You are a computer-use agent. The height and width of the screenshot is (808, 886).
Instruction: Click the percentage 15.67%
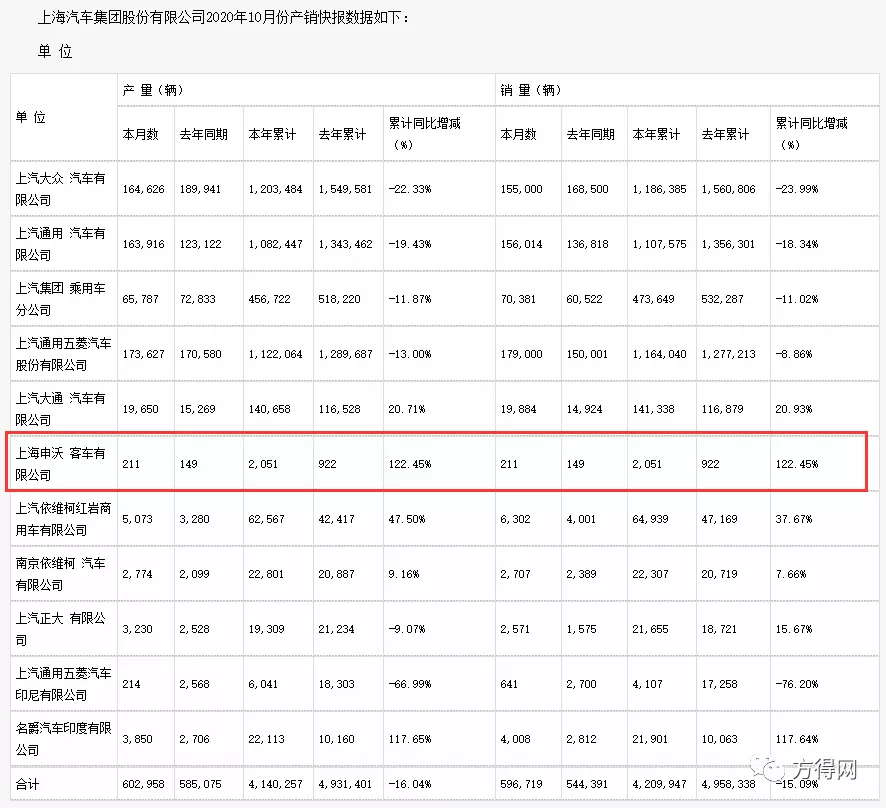pyautogui.click(x=794, y=628)
